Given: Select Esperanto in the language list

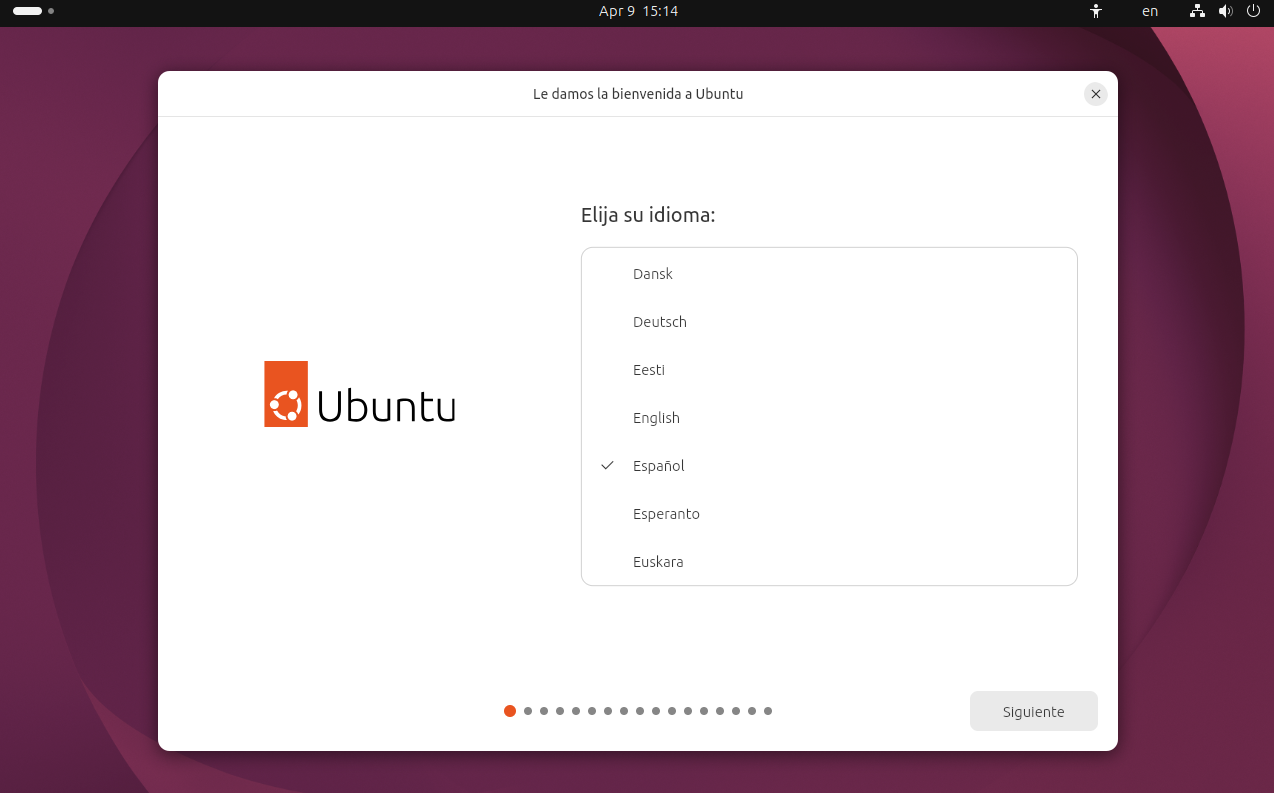Looking at the screenshot, I should tap(666, 514).
